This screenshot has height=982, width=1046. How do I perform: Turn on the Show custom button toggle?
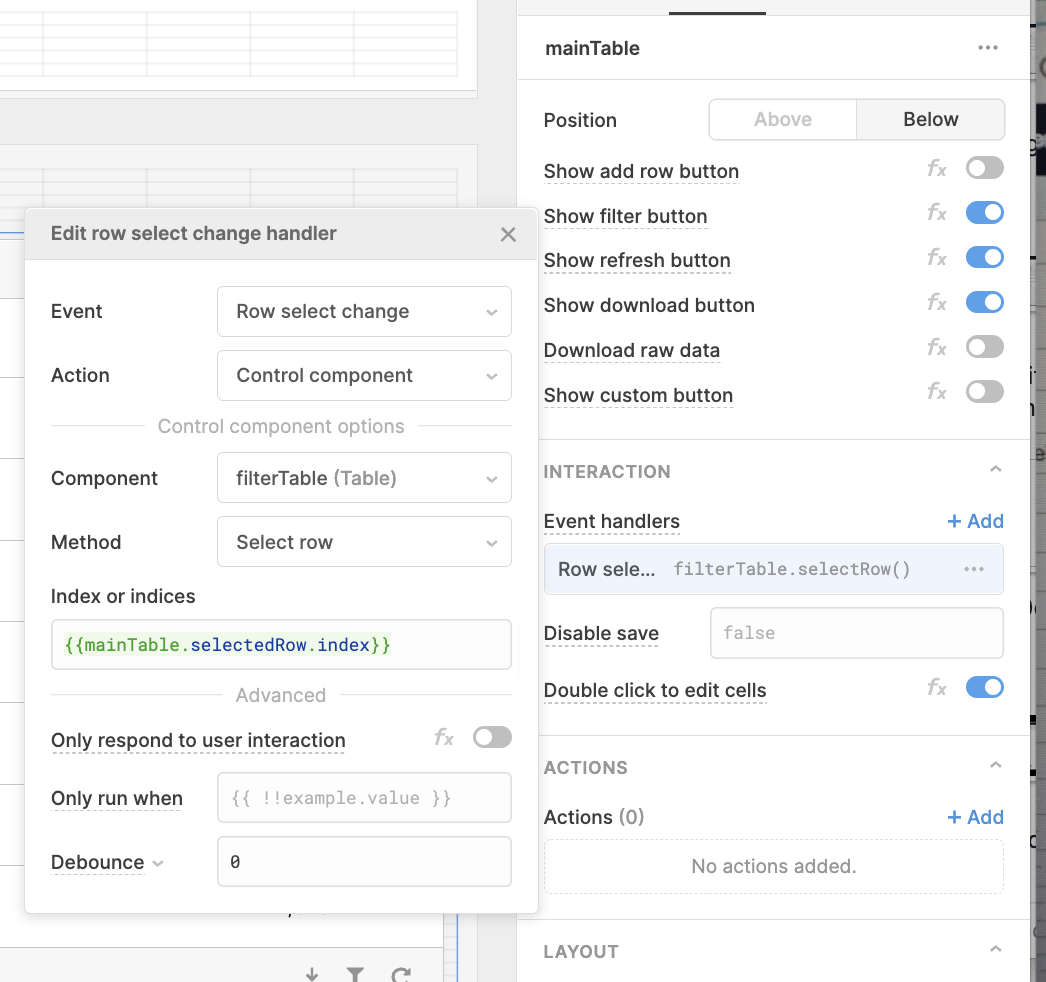point(984,391)
